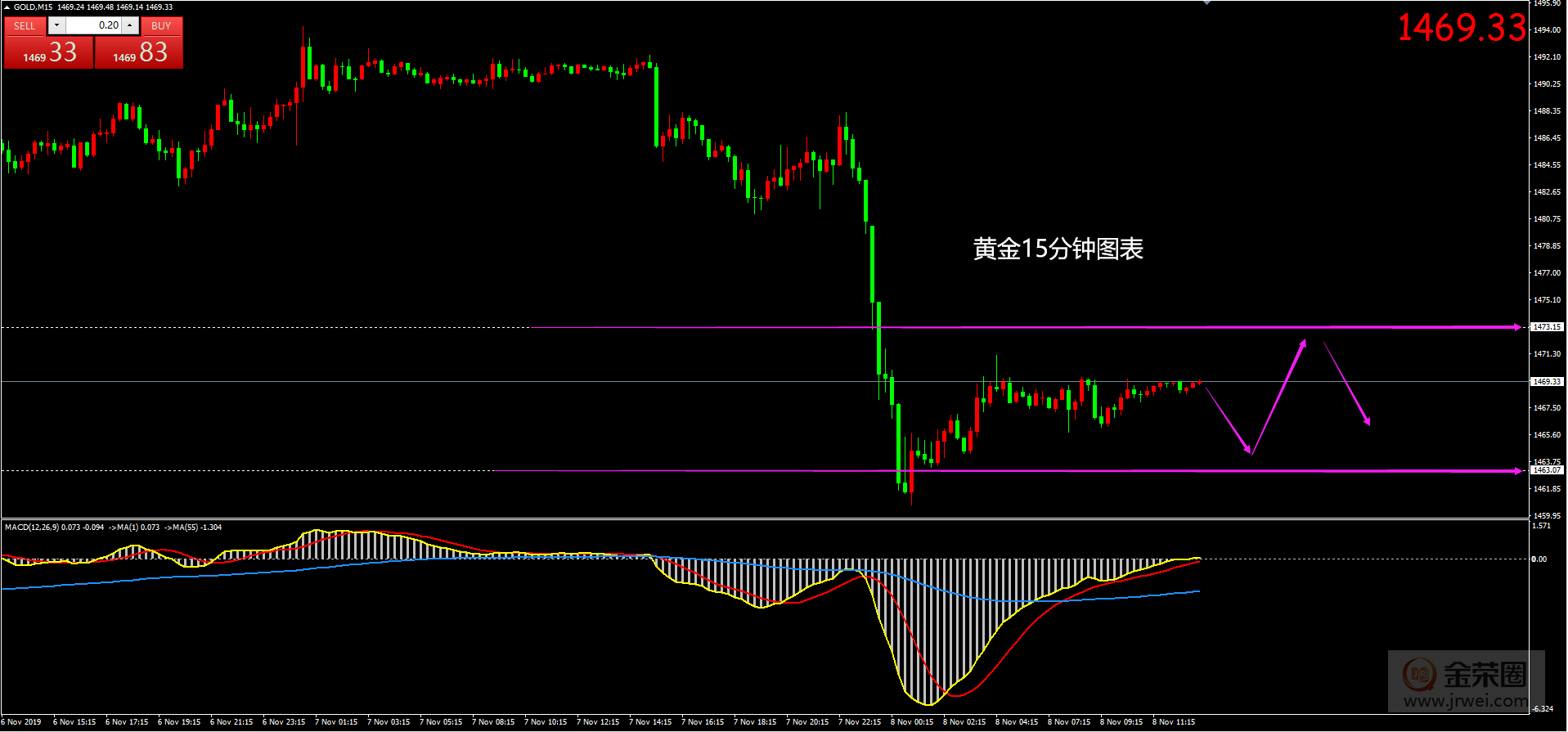Click the 8 Nov 11:15 time label
Screen dimensions: 1568x732
pyautogui.click(x=1174, y=722)
